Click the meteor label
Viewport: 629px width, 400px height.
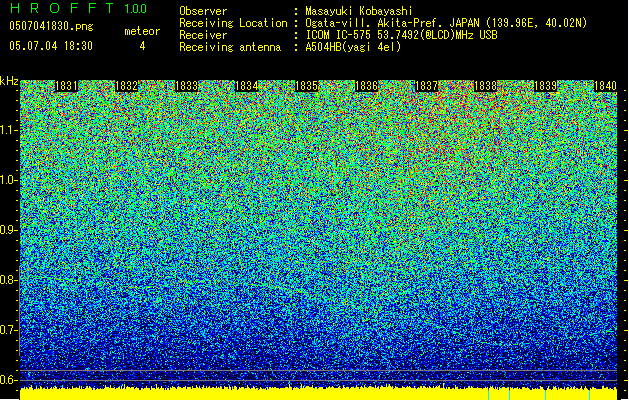pyautogui.click(x=142, y=31)
